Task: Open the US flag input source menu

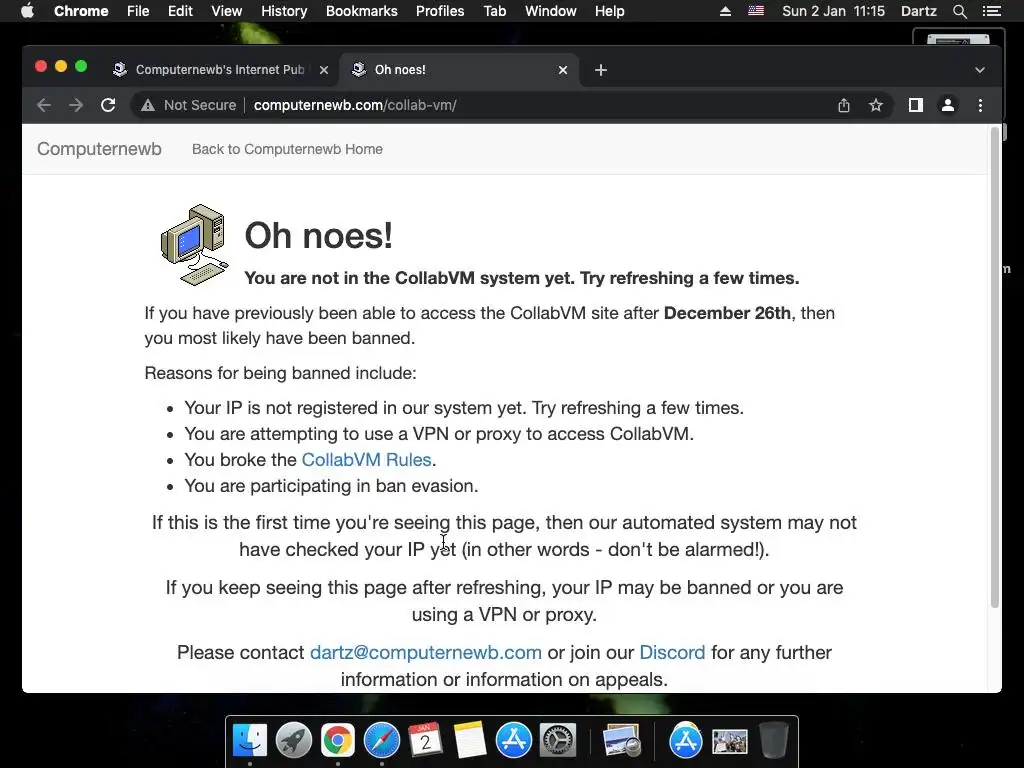Action: pos(756,11)
